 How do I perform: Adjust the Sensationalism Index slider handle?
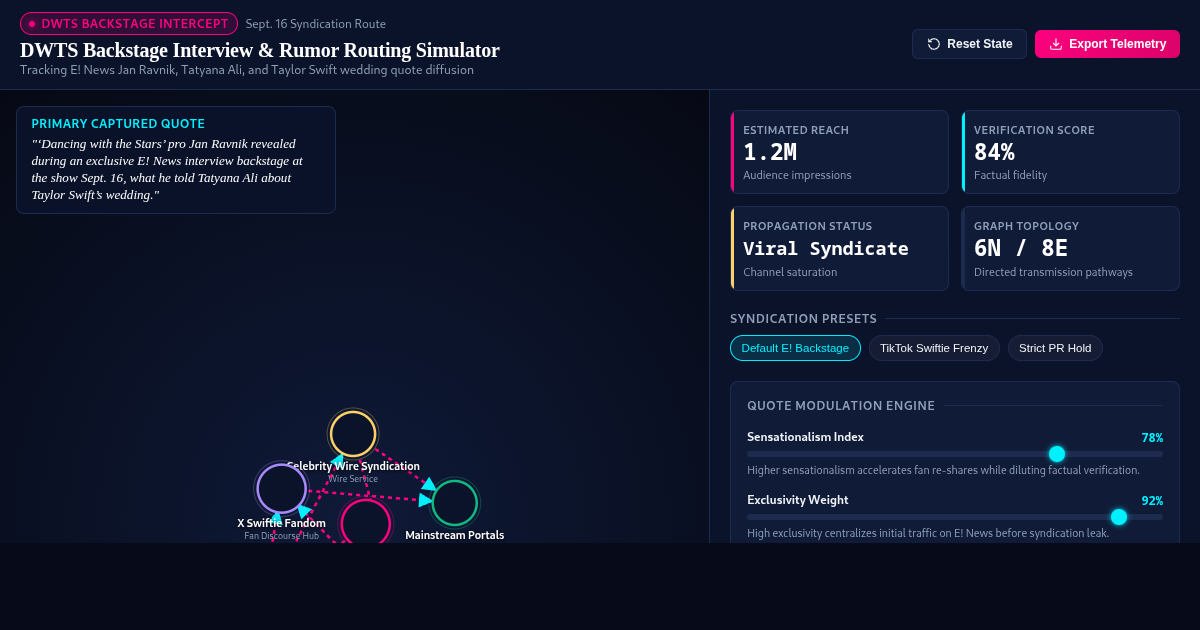point(1057,454)
